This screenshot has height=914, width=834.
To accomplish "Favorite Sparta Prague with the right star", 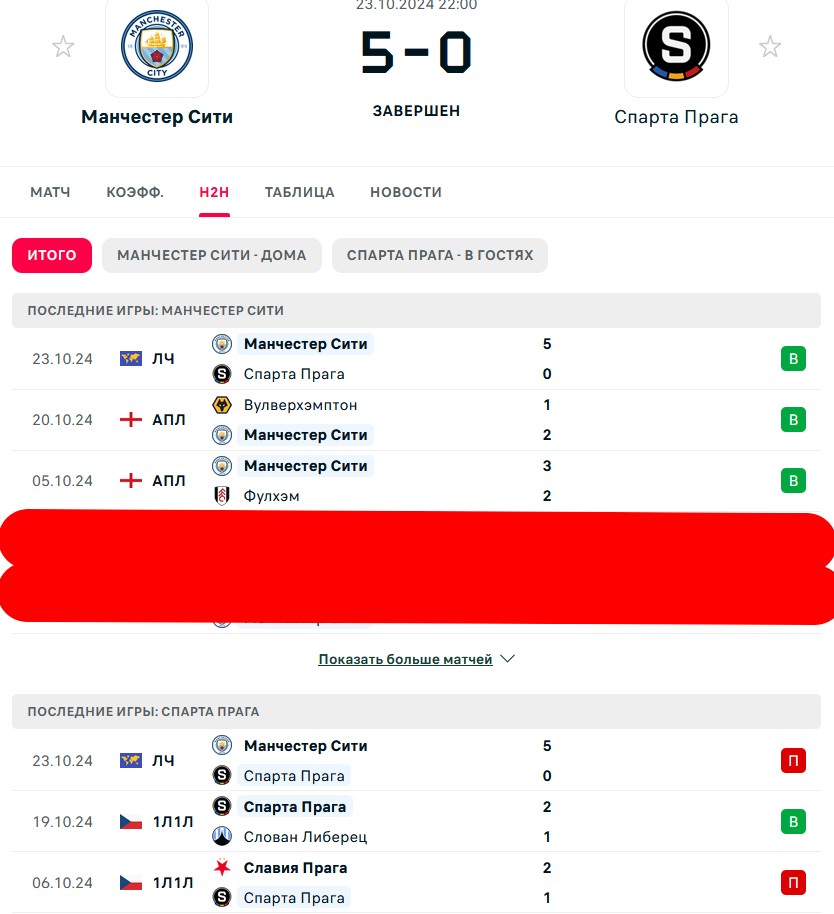I will 770,47.
